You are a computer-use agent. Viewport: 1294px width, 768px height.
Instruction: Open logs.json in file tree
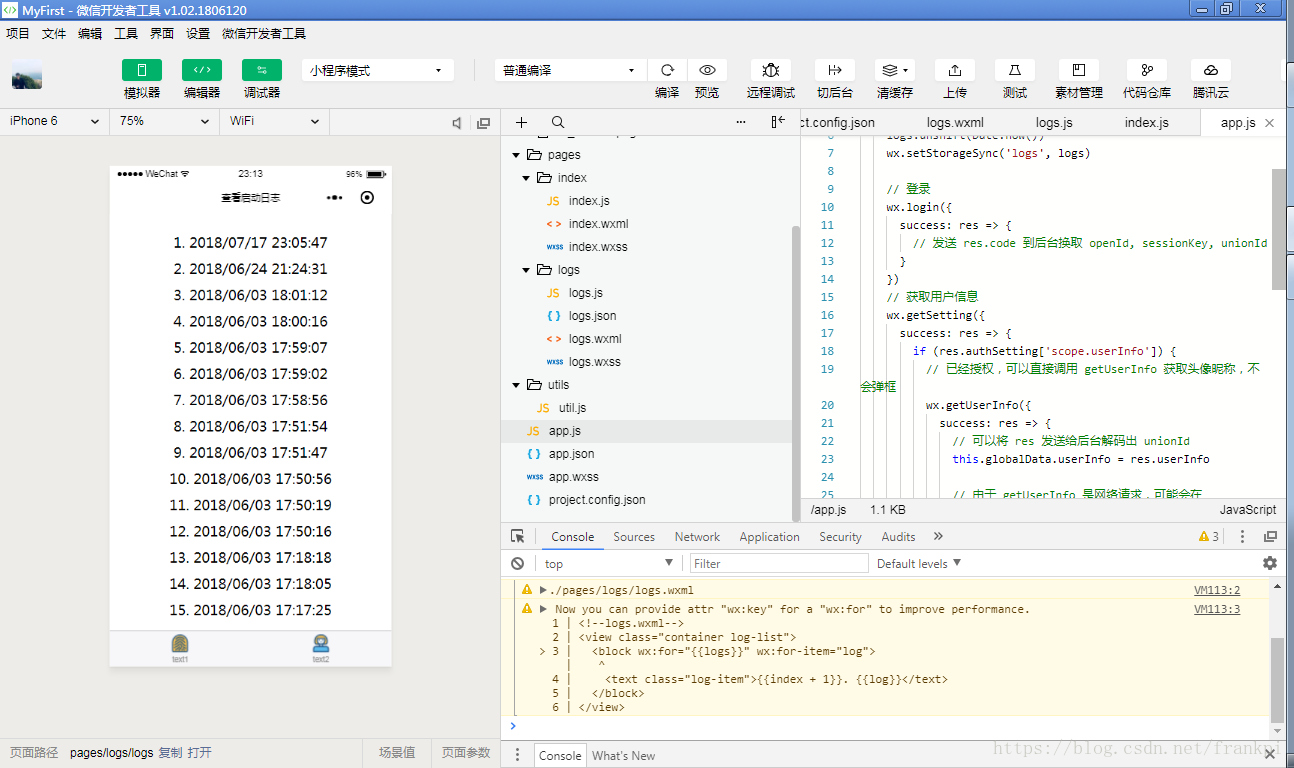click(592, 316)
